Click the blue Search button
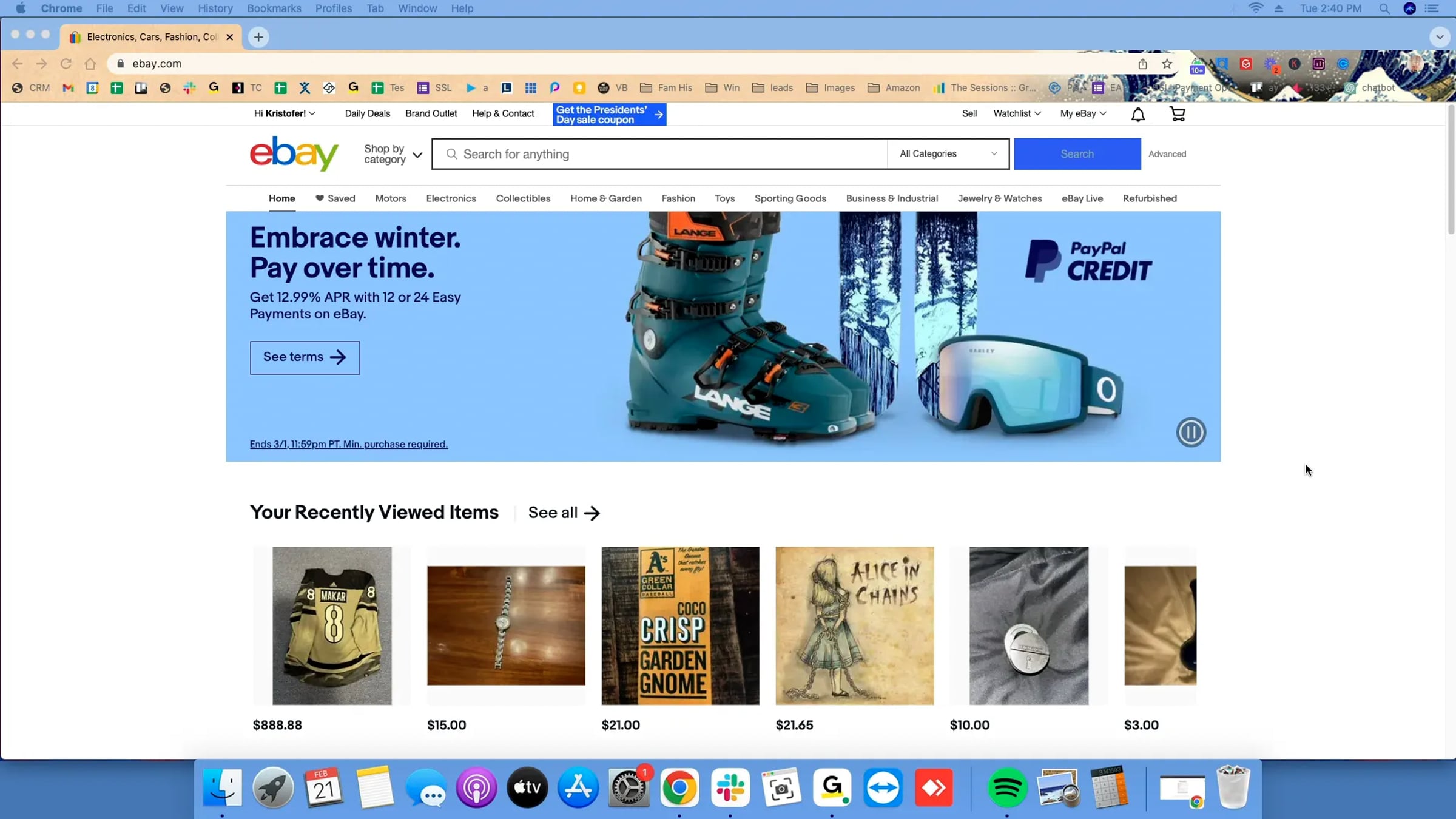The width and height of the screenshot is (1456, 819). pyautogui.click(x=1077, y=154)
